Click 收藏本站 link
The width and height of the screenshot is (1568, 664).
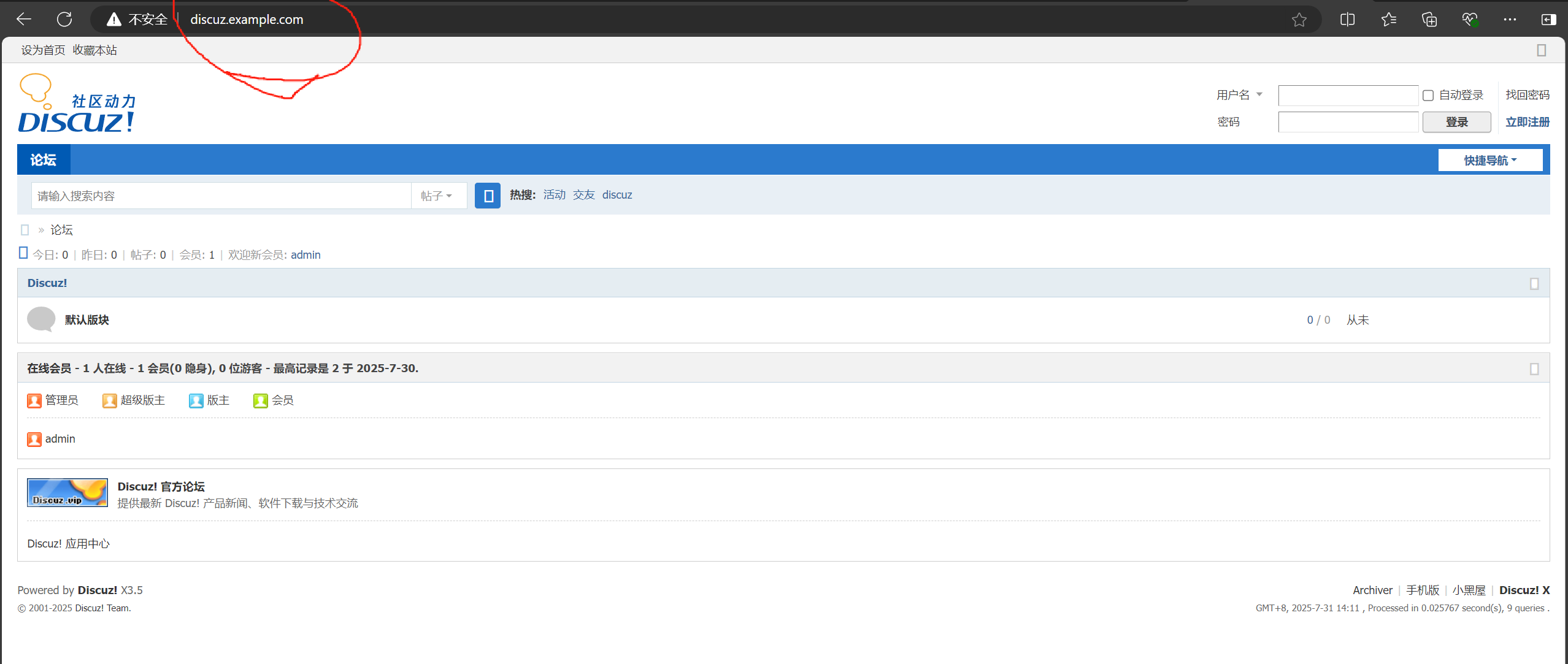pos(94,50)
